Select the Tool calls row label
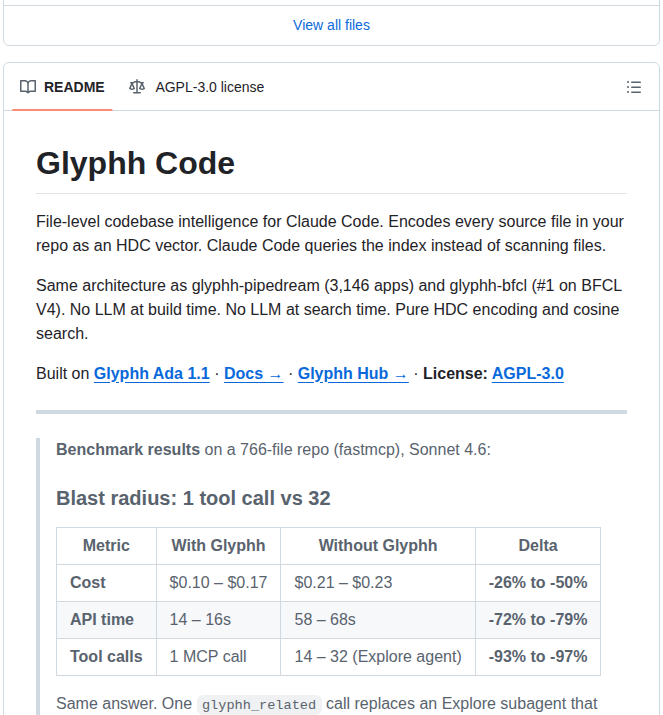Screen dimensions: 663x715 pos(106,657)
